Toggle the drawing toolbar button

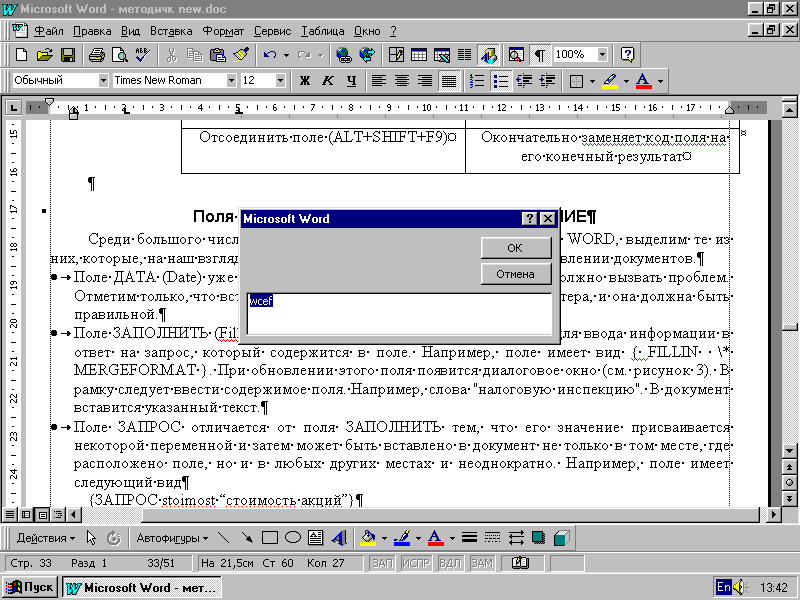pyautogui.click(x=488, y=55)
